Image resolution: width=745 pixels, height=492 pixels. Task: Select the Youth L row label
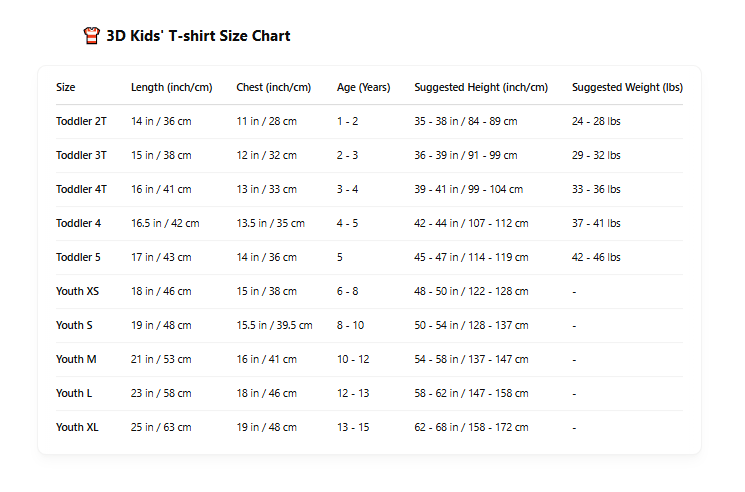coord(74,393)
